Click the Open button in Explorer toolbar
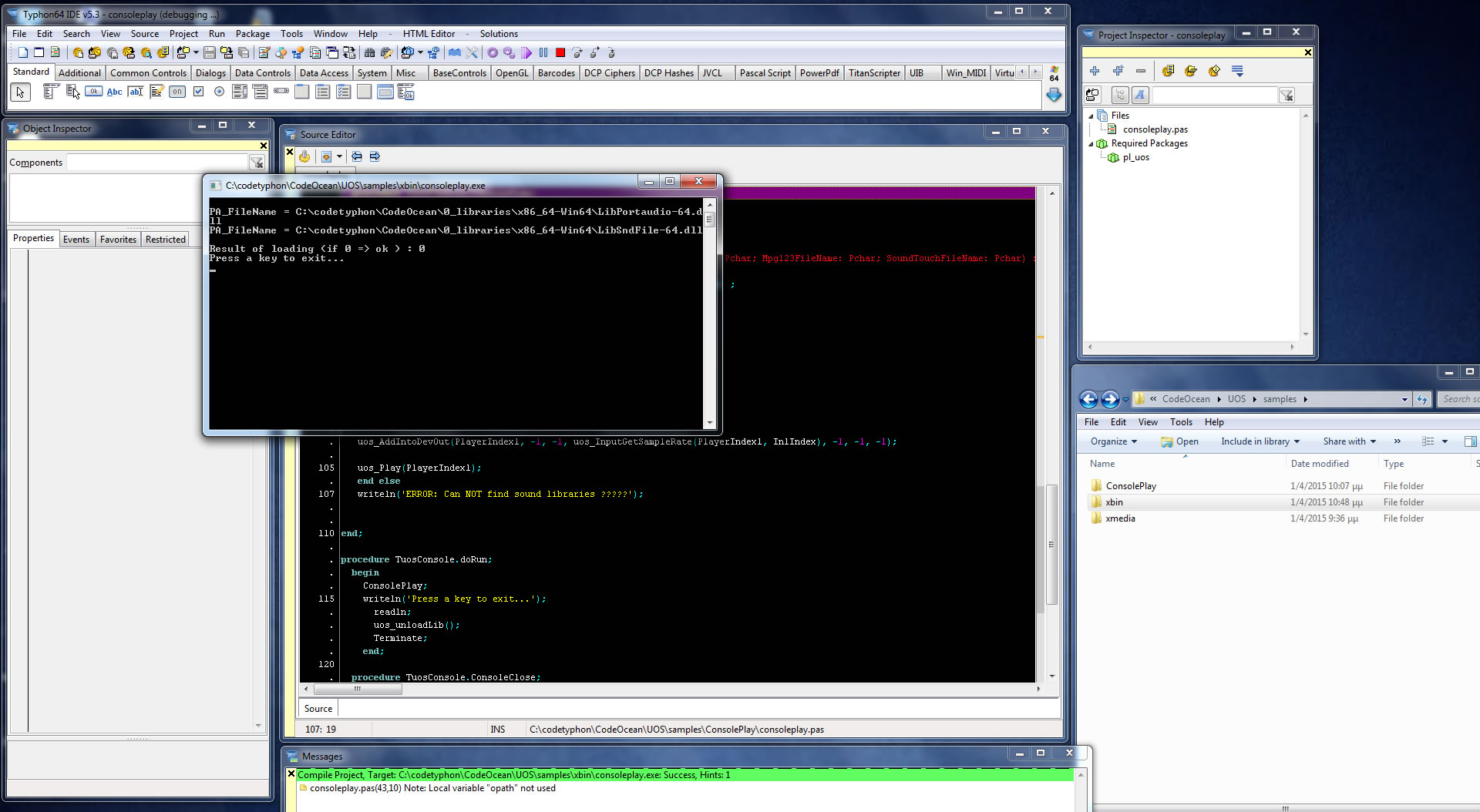Viewport: 1480px width, 812px height. point(1180,441)
